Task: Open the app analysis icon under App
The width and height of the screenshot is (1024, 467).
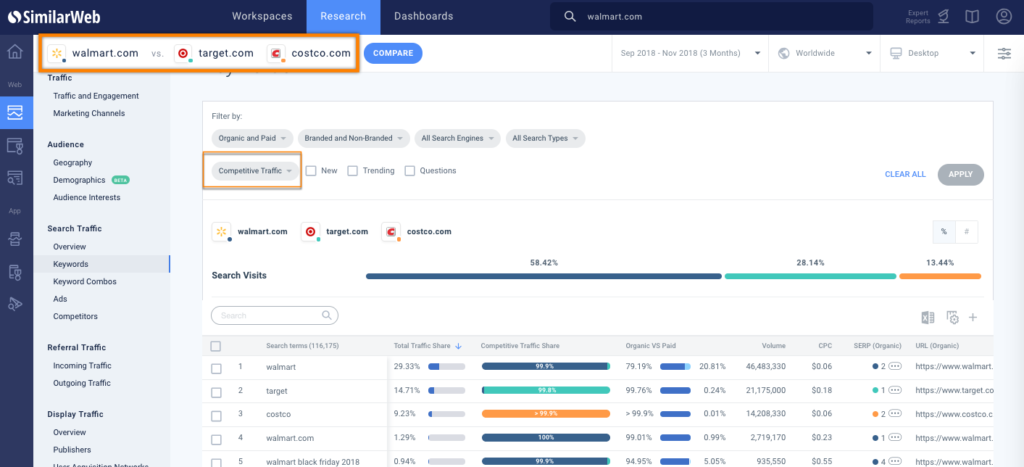Action: 16,240
